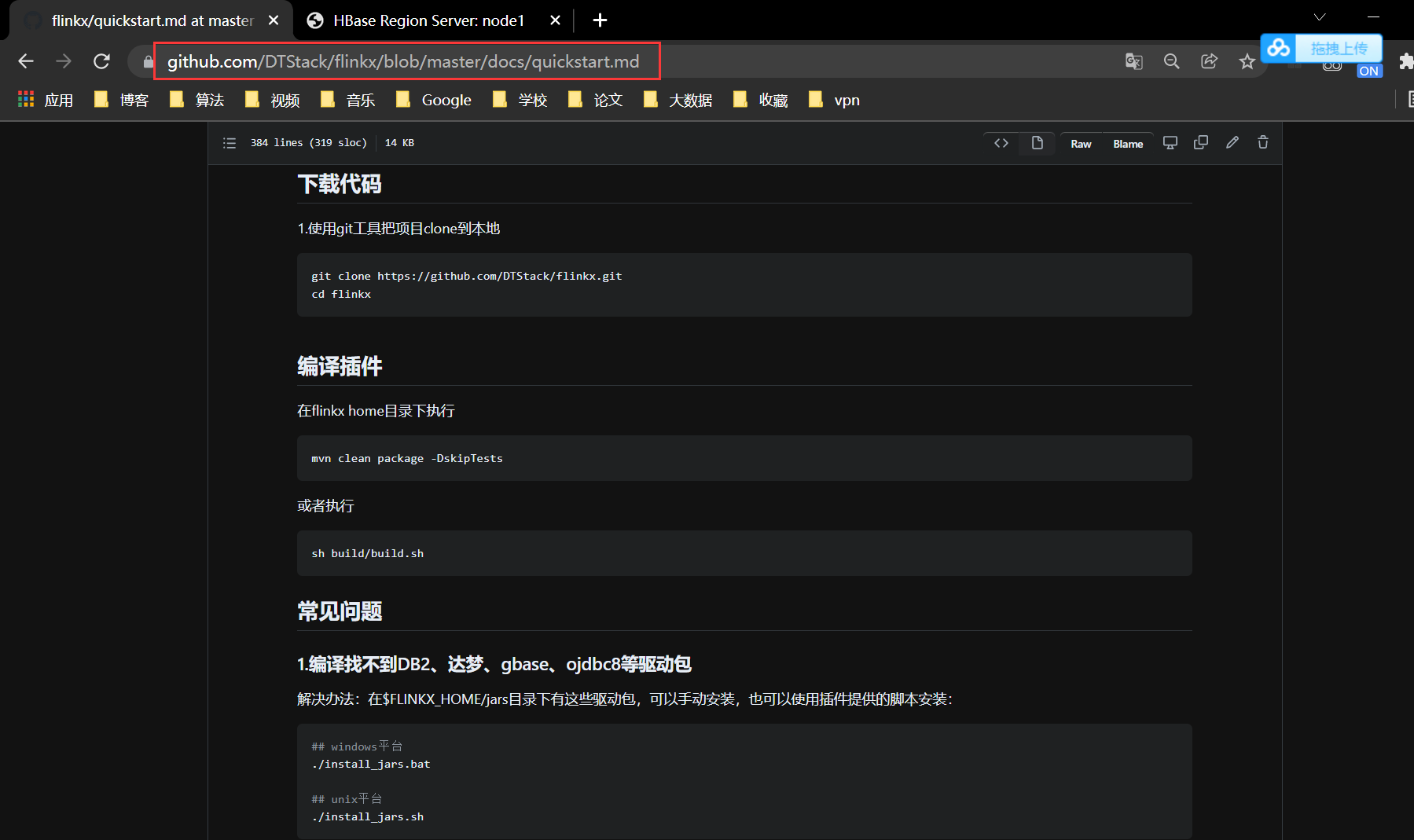Close the flinkx/quickstart.md tab

pos(274,20)
